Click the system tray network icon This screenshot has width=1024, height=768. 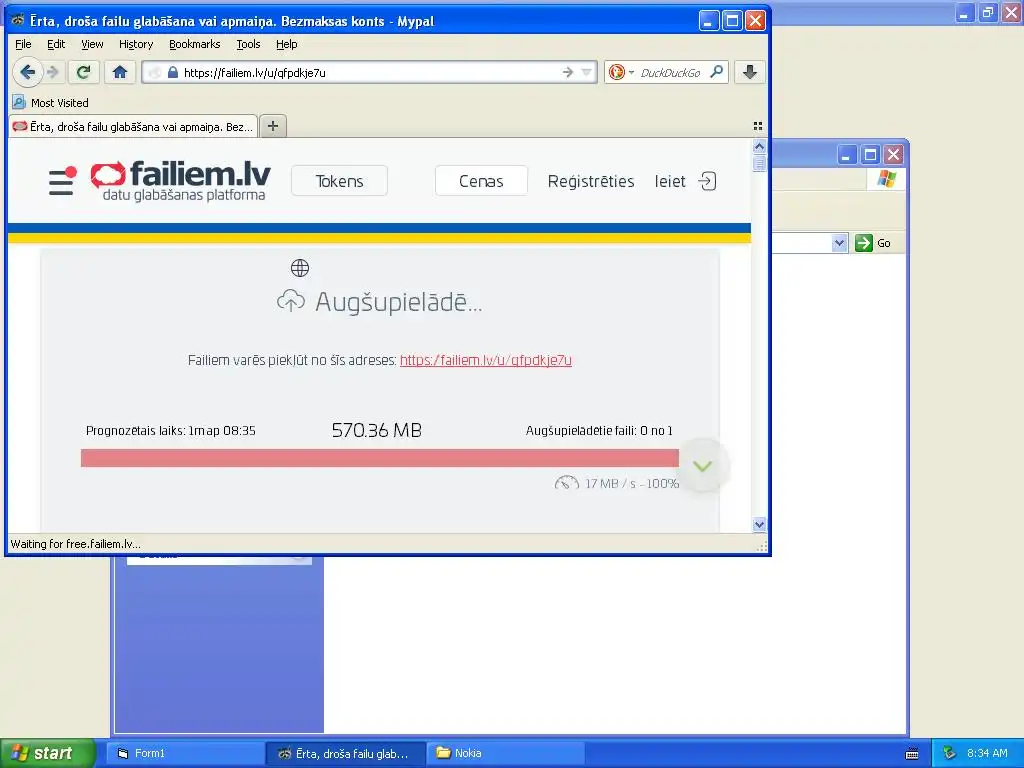949,753
